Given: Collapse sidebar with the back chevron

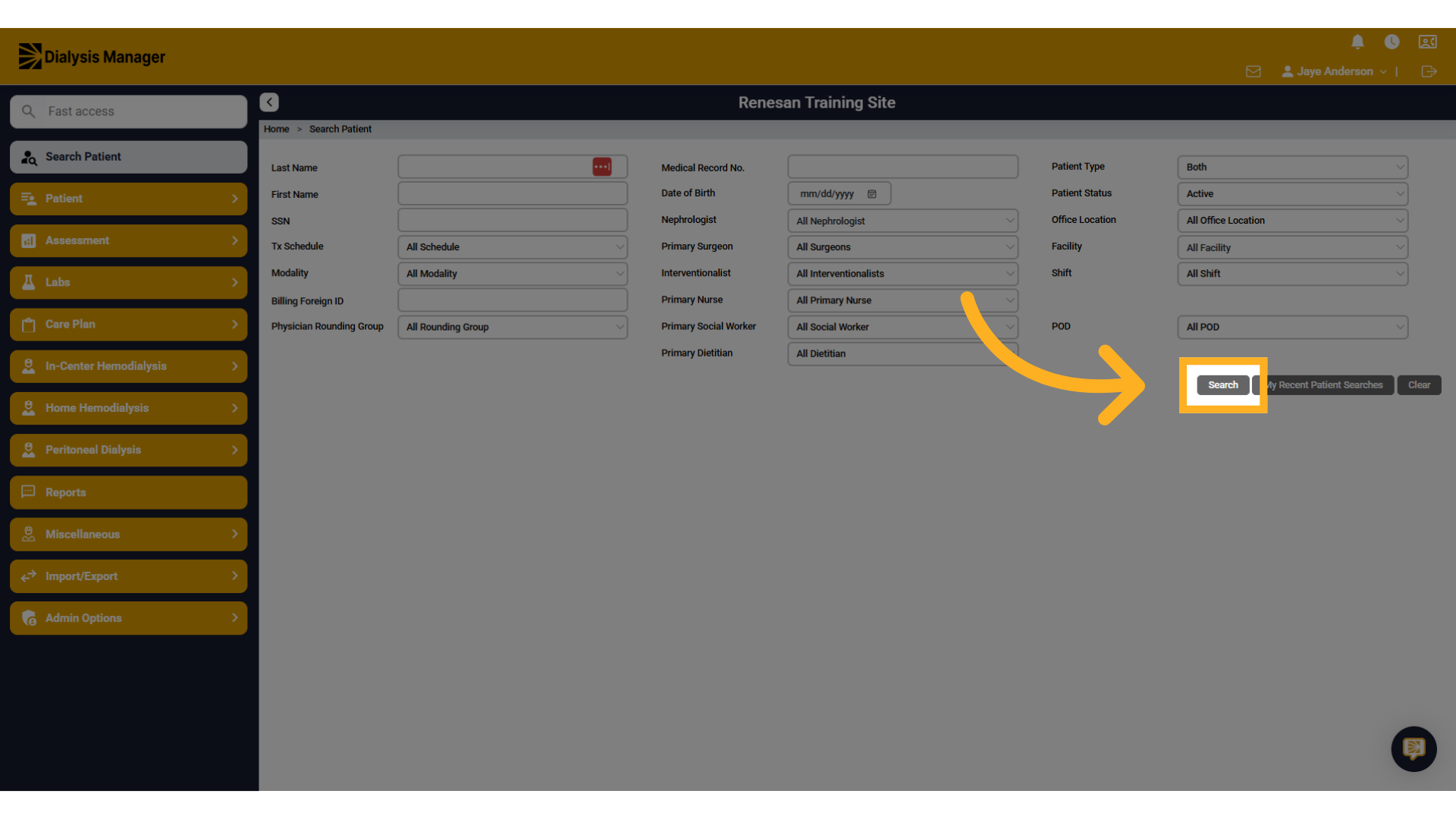Looking at the screenshot, I should pyautogui.click(x=269, y=102).
